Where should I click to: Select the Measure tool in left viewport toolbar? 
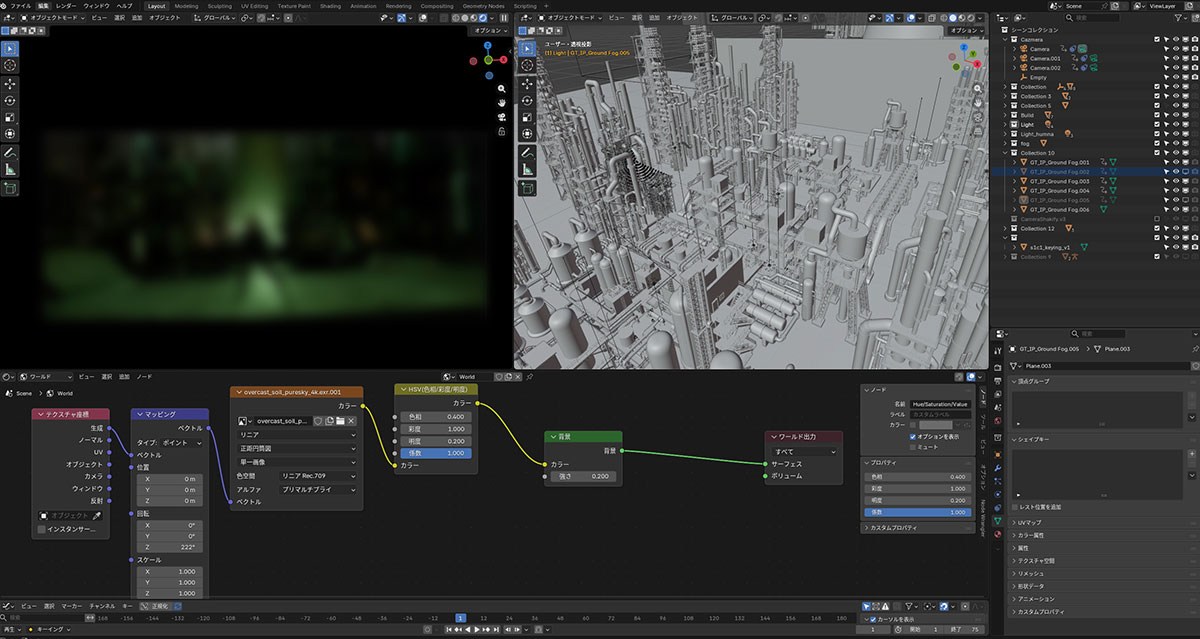click(10, 169)
